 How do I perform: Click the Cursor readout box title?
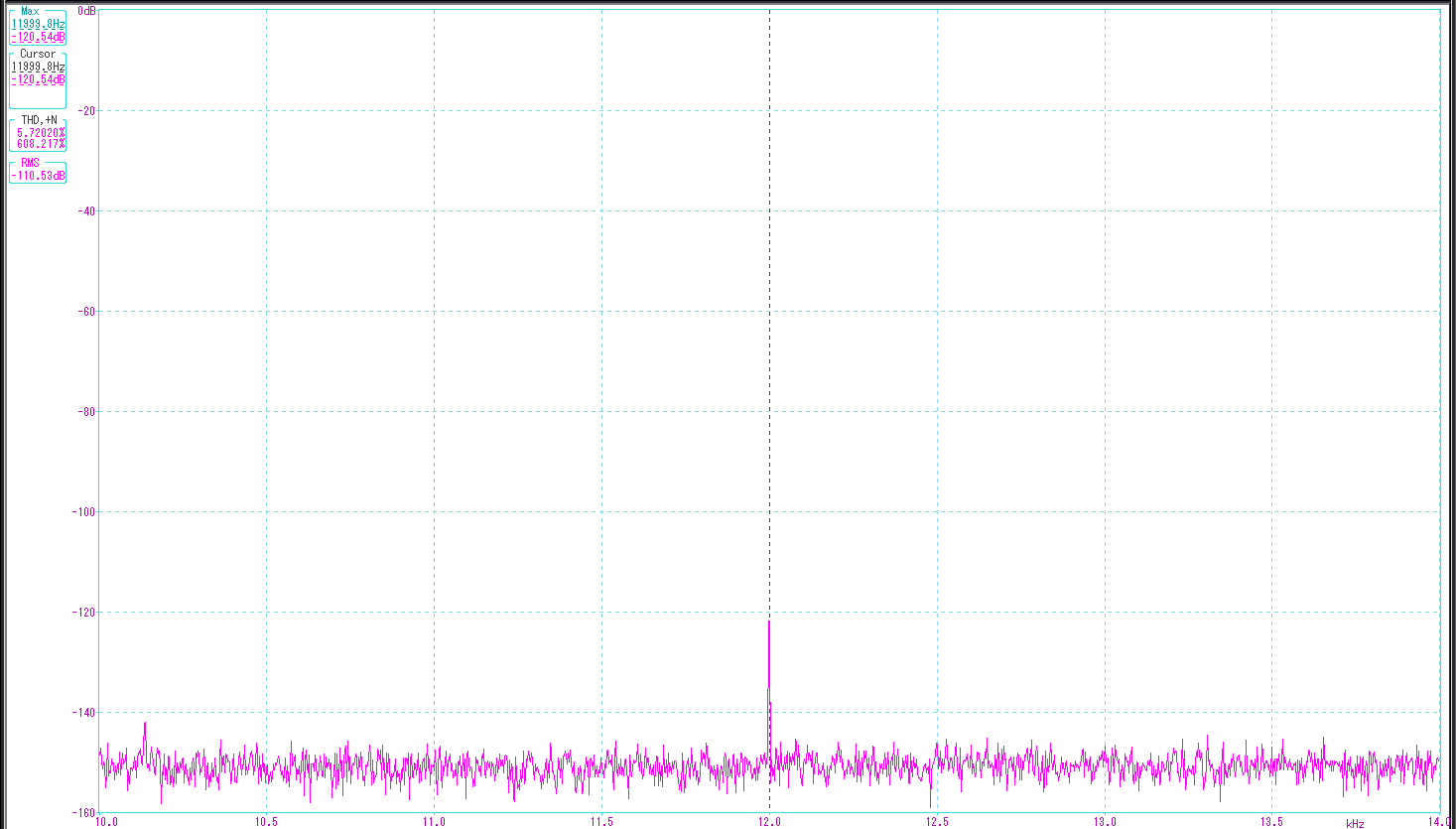[38, 54]
